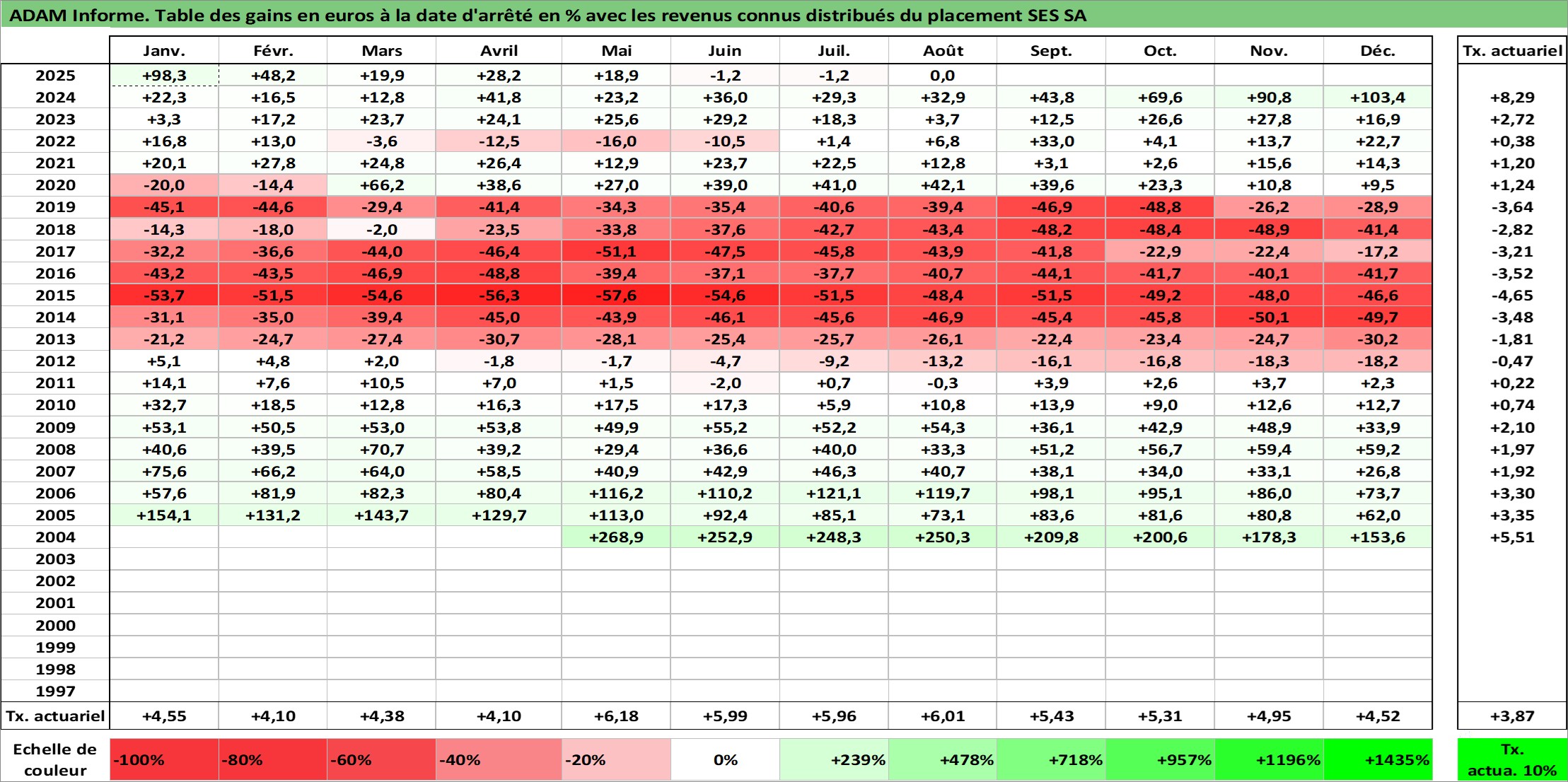Click the 2015 row label
This screenshot has height=782, width=1568.
(x=55, y=295)
